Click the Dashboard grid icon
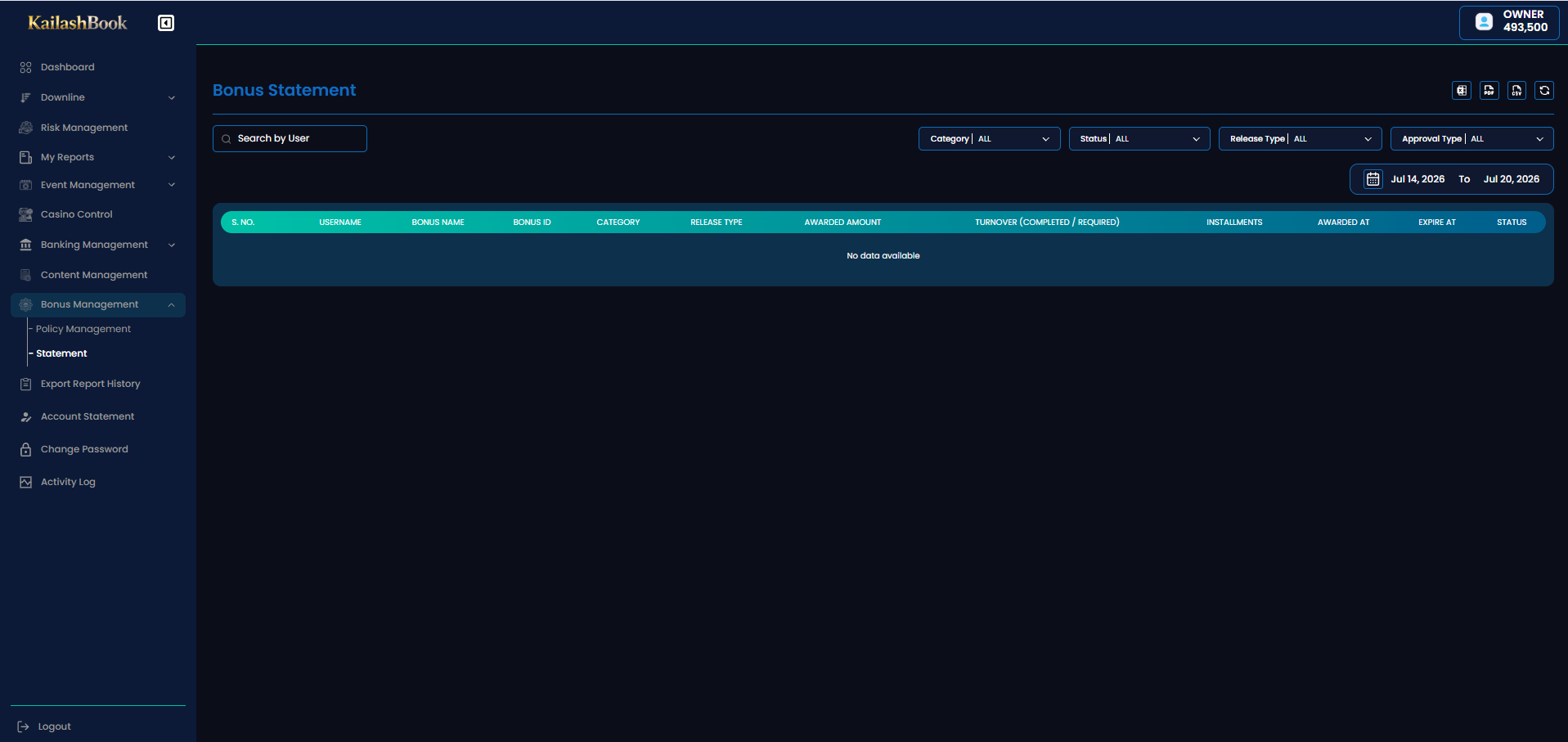 [25, 67]
